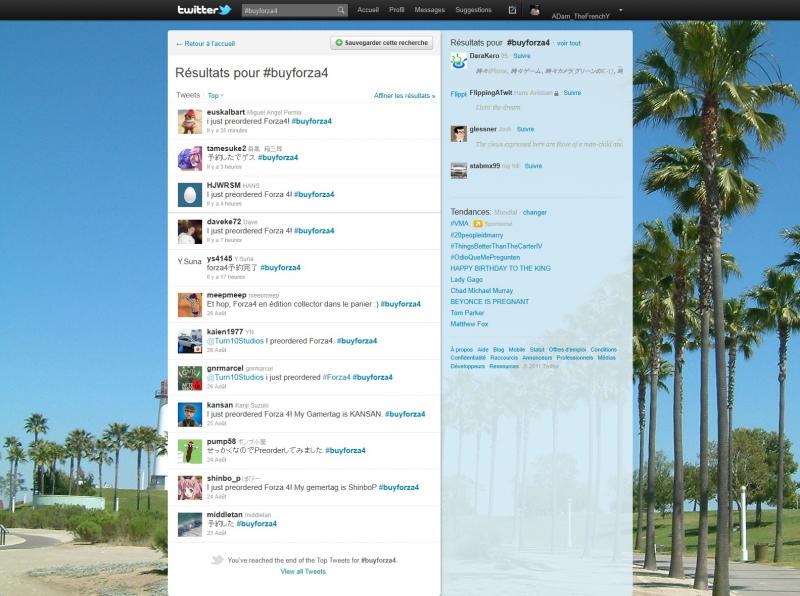The width and height of the screenshot is (800, 596).
Task: Open the Tom Parker trend
Action: [x=467, y=313]
